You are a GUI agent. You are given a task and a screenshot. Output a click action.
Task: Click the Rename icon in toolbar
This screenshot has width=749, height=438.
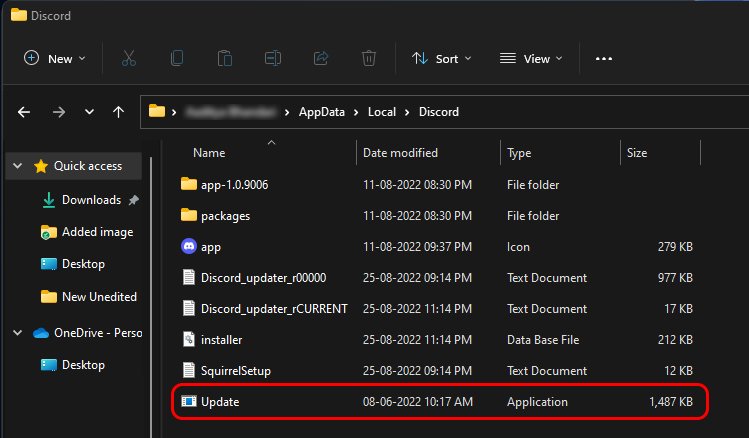pos(273,59)
